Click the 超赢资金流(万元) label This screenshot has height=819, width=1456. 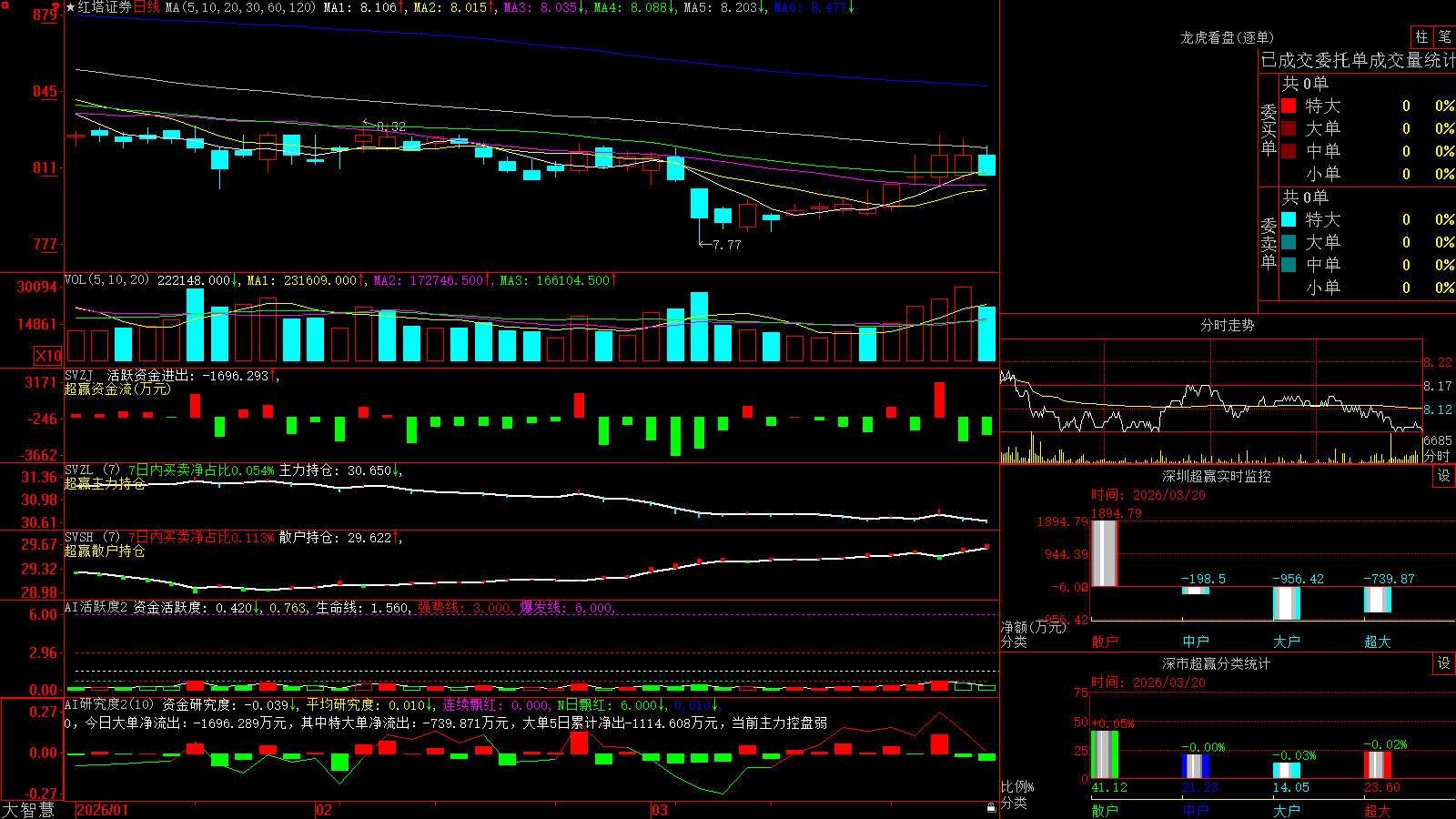click(x=117, y=389)
